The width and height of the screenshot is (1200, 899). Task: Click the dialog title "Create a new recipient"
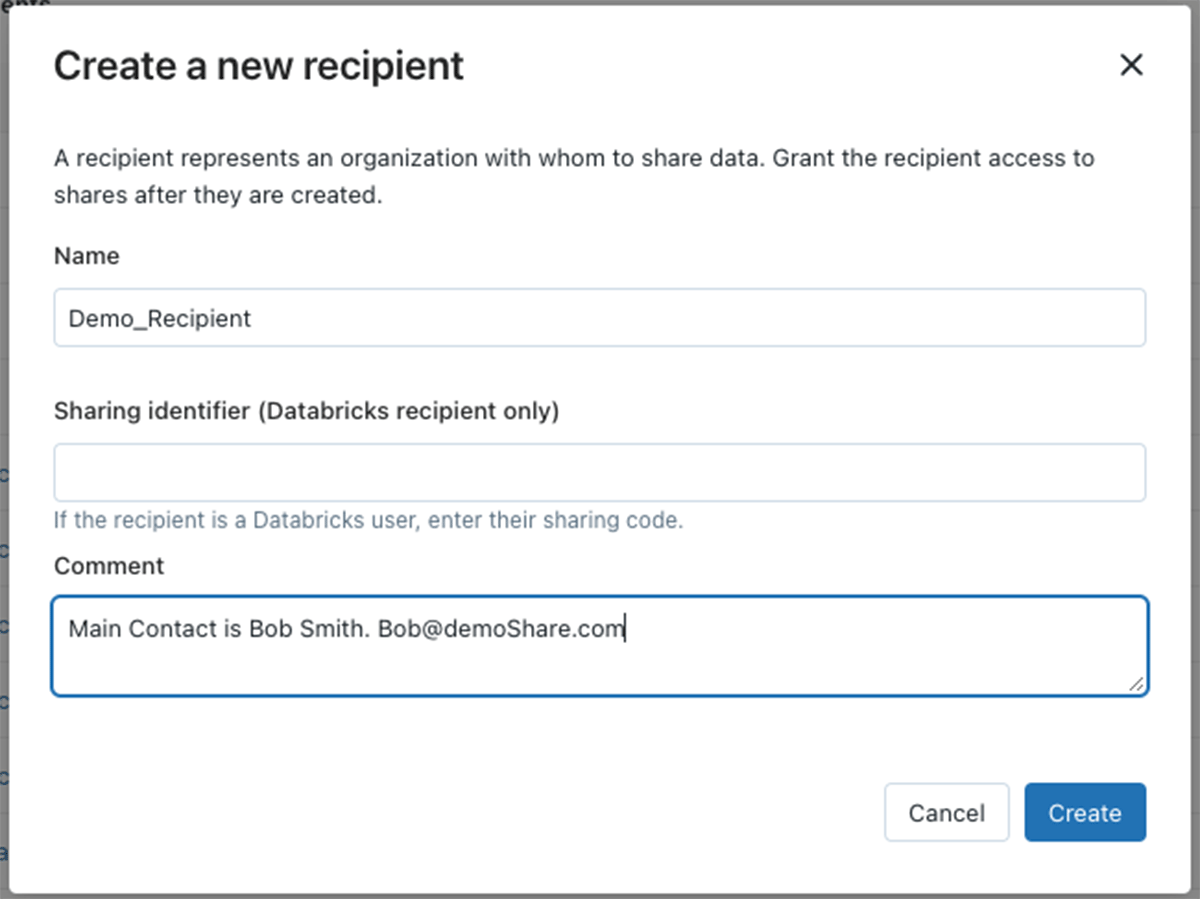coord(258,66)
